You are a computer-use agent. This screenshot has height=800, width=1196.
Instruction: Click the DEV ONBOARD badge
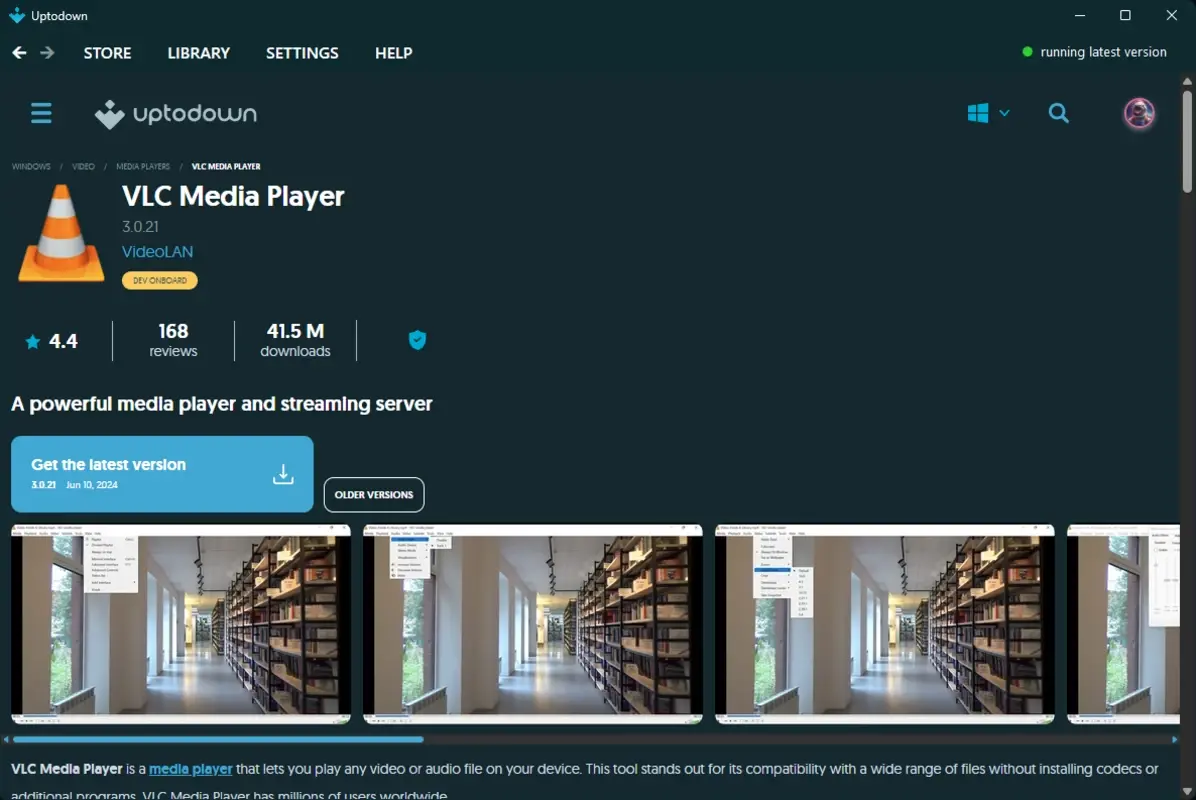(159, 280)
